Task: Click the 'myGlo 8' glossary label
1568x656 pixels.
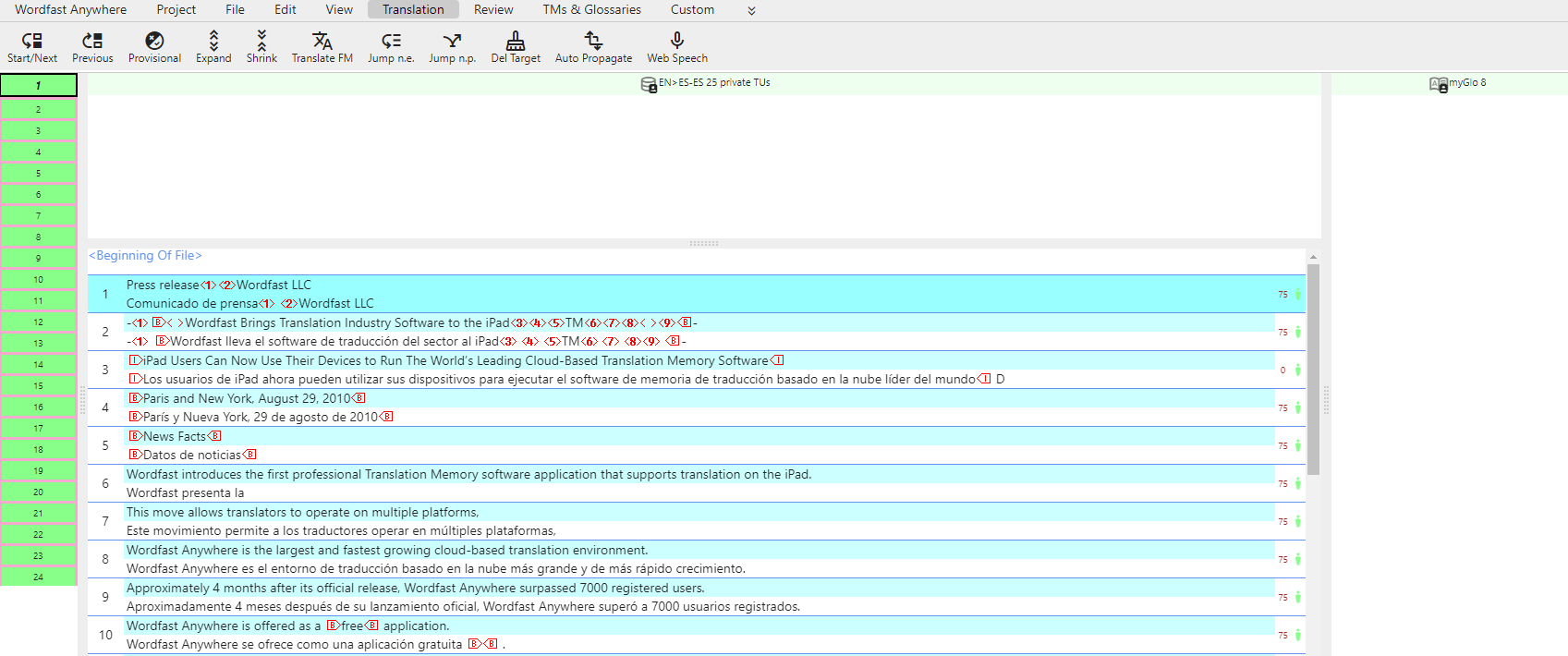Action: pos(1467,82)
